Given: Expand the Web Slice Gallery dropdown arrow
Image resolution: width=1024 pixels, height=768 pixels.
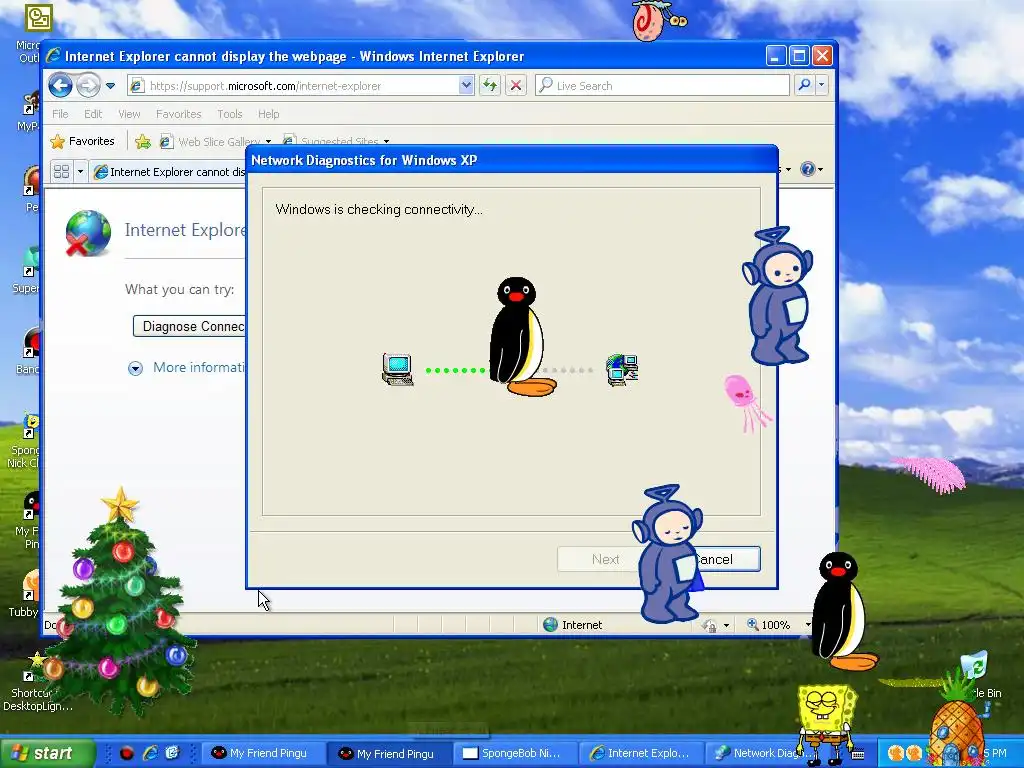Looking at the screenshot, I should (268, 142).
